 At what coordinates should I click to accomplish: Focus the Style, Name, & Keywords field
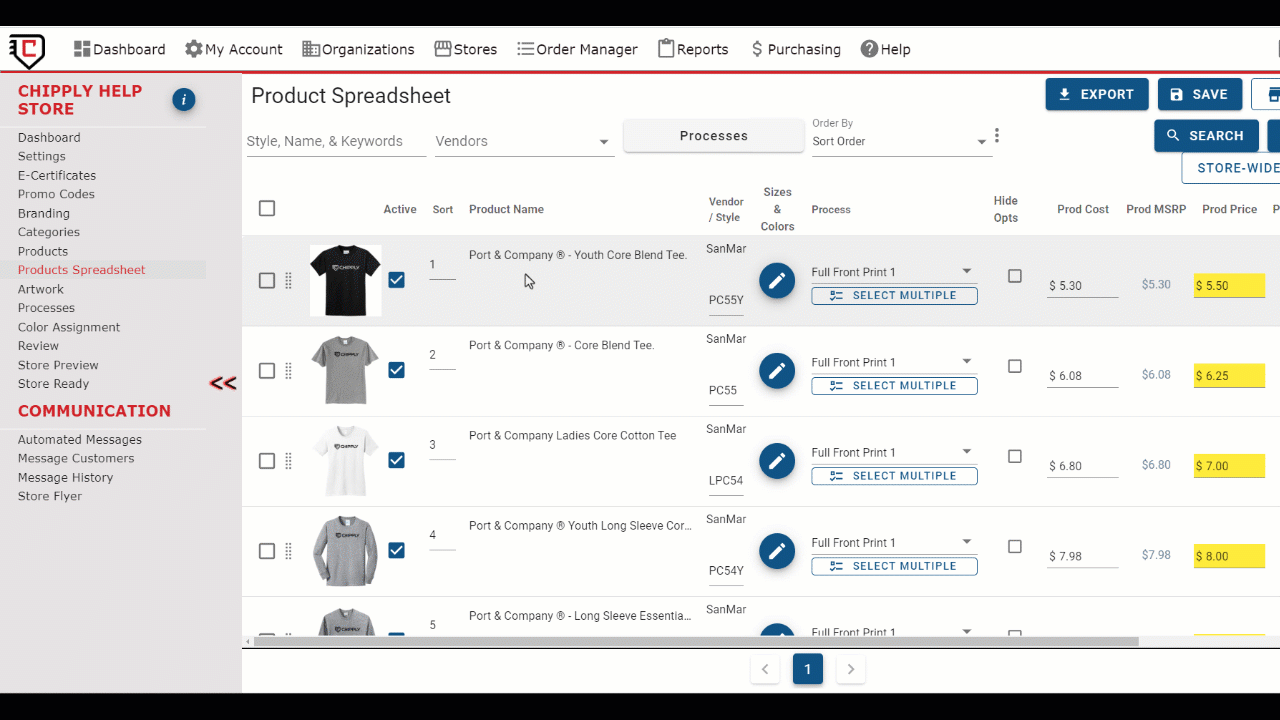pos(336,141)
